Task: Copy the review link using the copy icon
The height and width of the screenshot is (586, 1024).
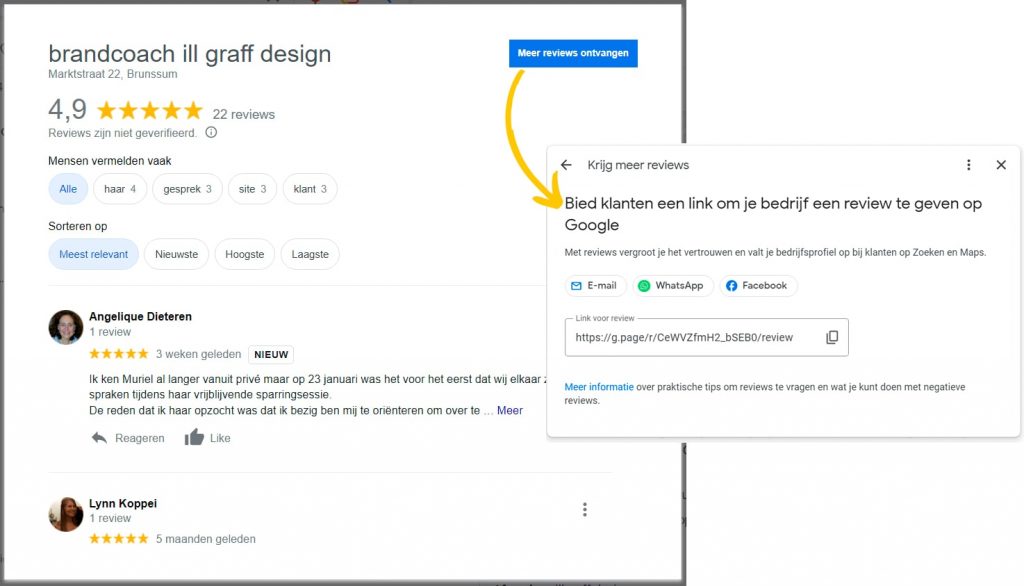Action: coord(833,338)
